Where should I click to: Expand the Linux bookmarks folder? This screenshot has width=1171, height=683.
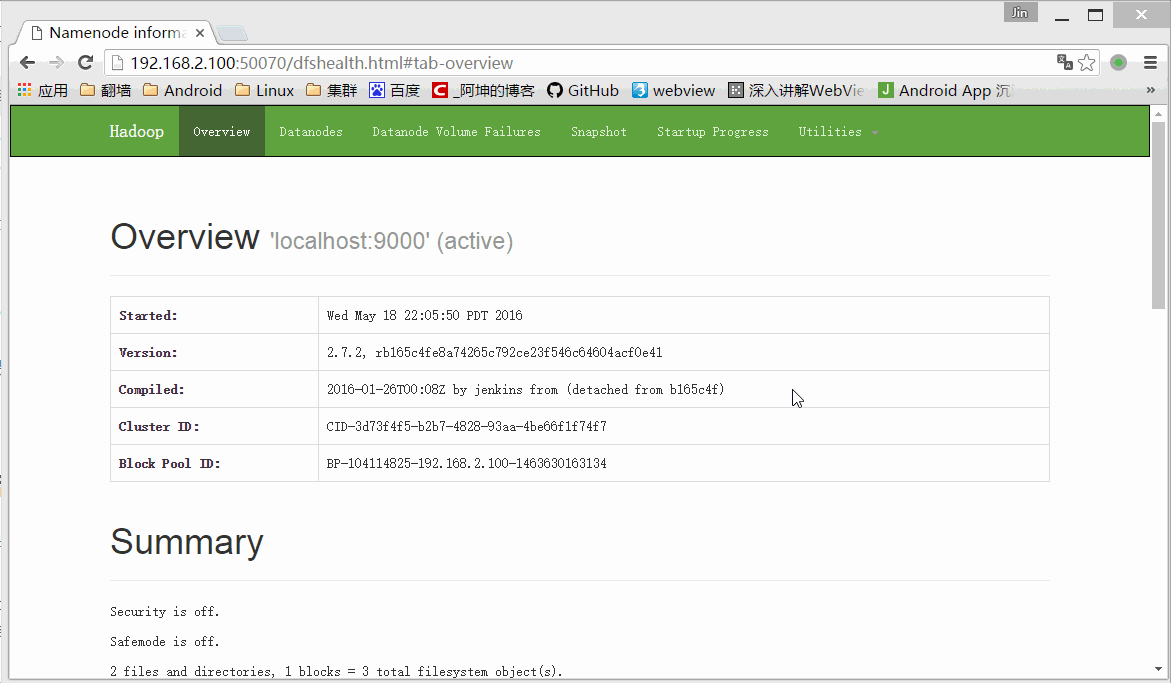(x=263, y=90)
